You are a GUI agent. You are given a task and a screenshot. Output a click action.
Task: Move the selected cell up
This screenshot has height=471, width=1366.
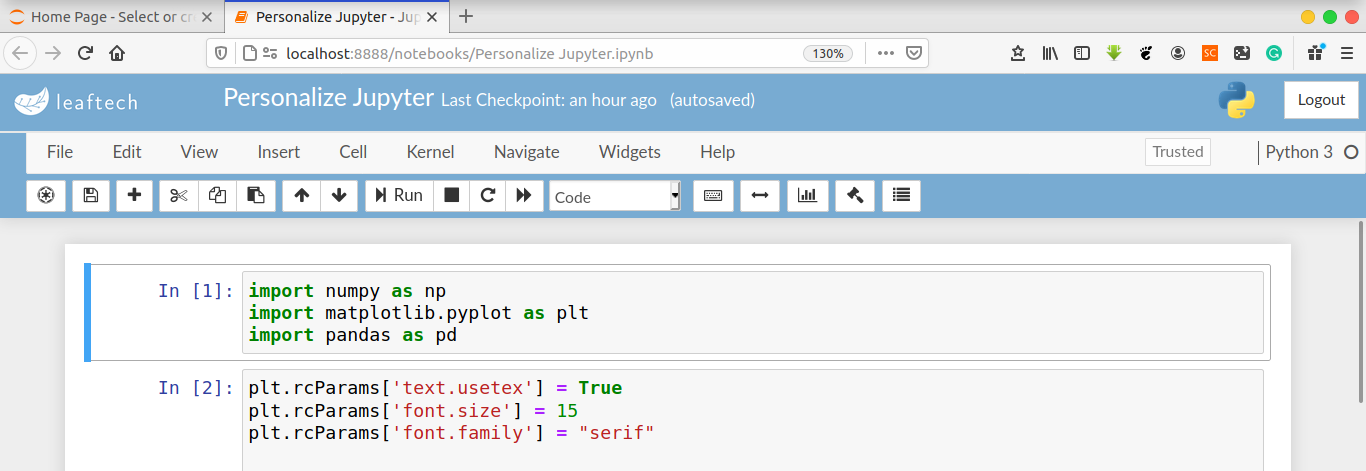(301, 196)
